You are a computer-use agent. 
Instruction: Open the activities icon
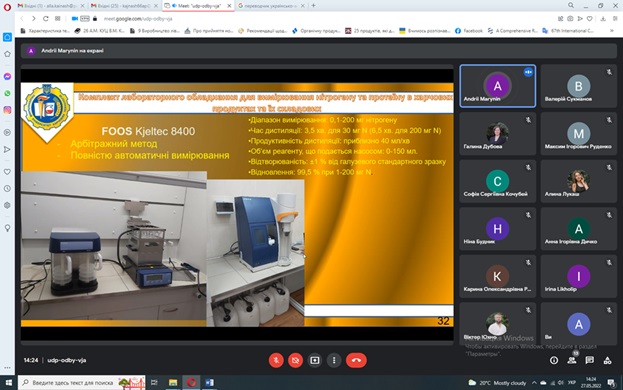pyautogui.click(x=608, y=360)
